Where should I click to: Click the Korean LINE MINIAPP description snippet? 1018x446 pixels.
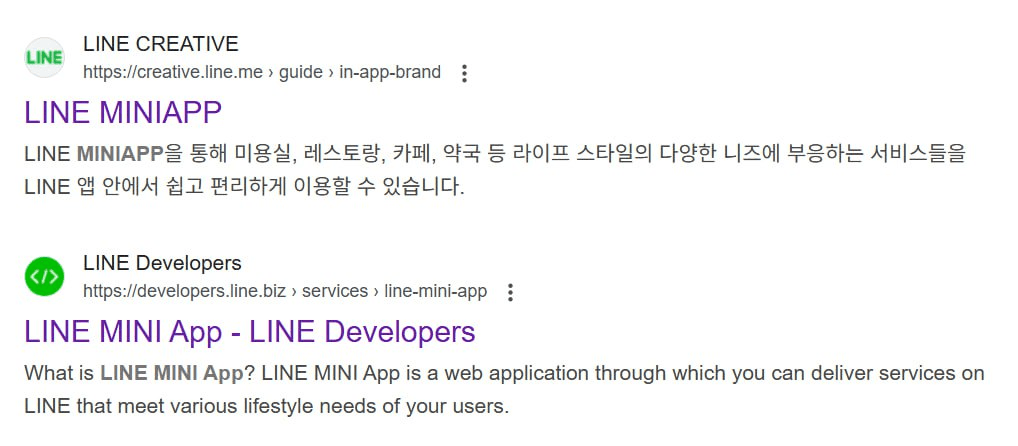495,171
